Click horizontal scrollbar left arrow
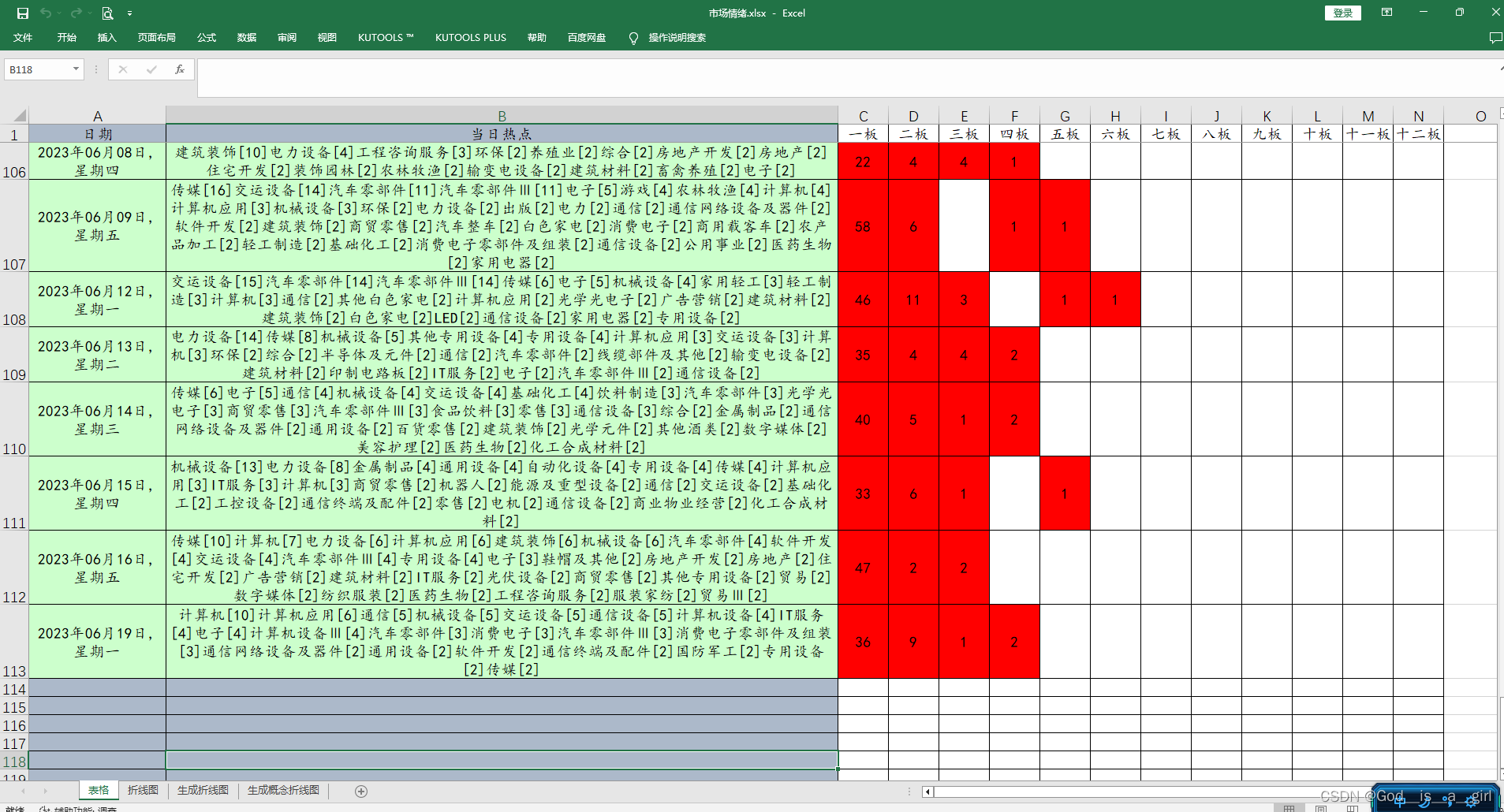Screen dimensions: 1504x812 [927, 792]
